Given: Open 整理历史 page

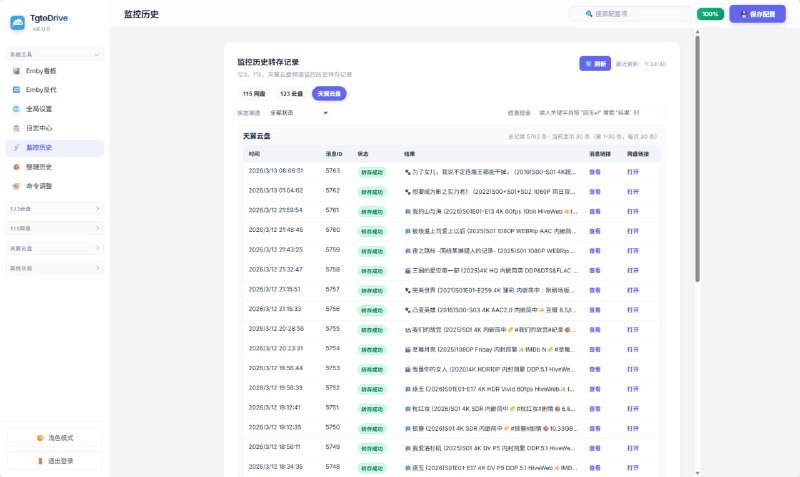Looking at the screenshot, I should pos(55,167).
